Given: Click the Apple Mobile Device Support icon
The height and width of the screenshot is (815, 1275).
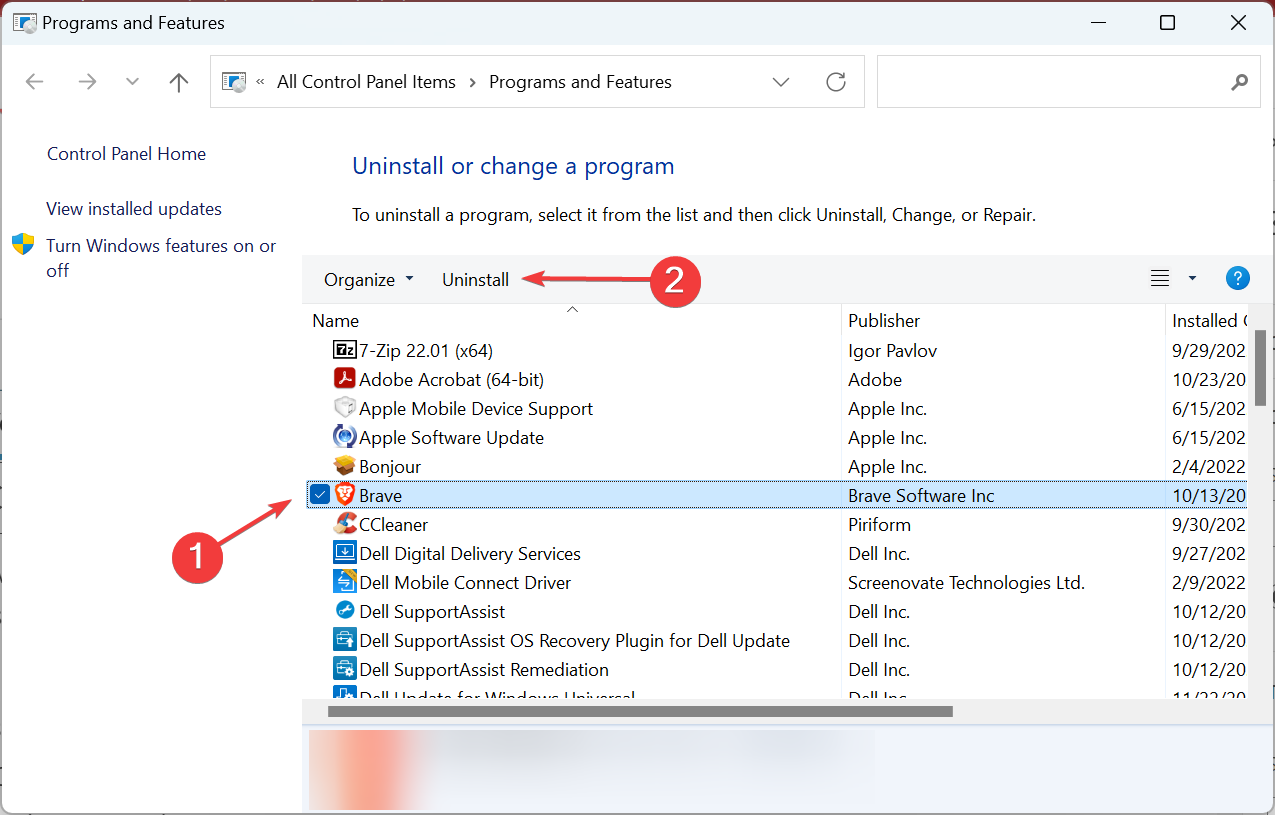Looking at the screenshot, I should point(344,408).
